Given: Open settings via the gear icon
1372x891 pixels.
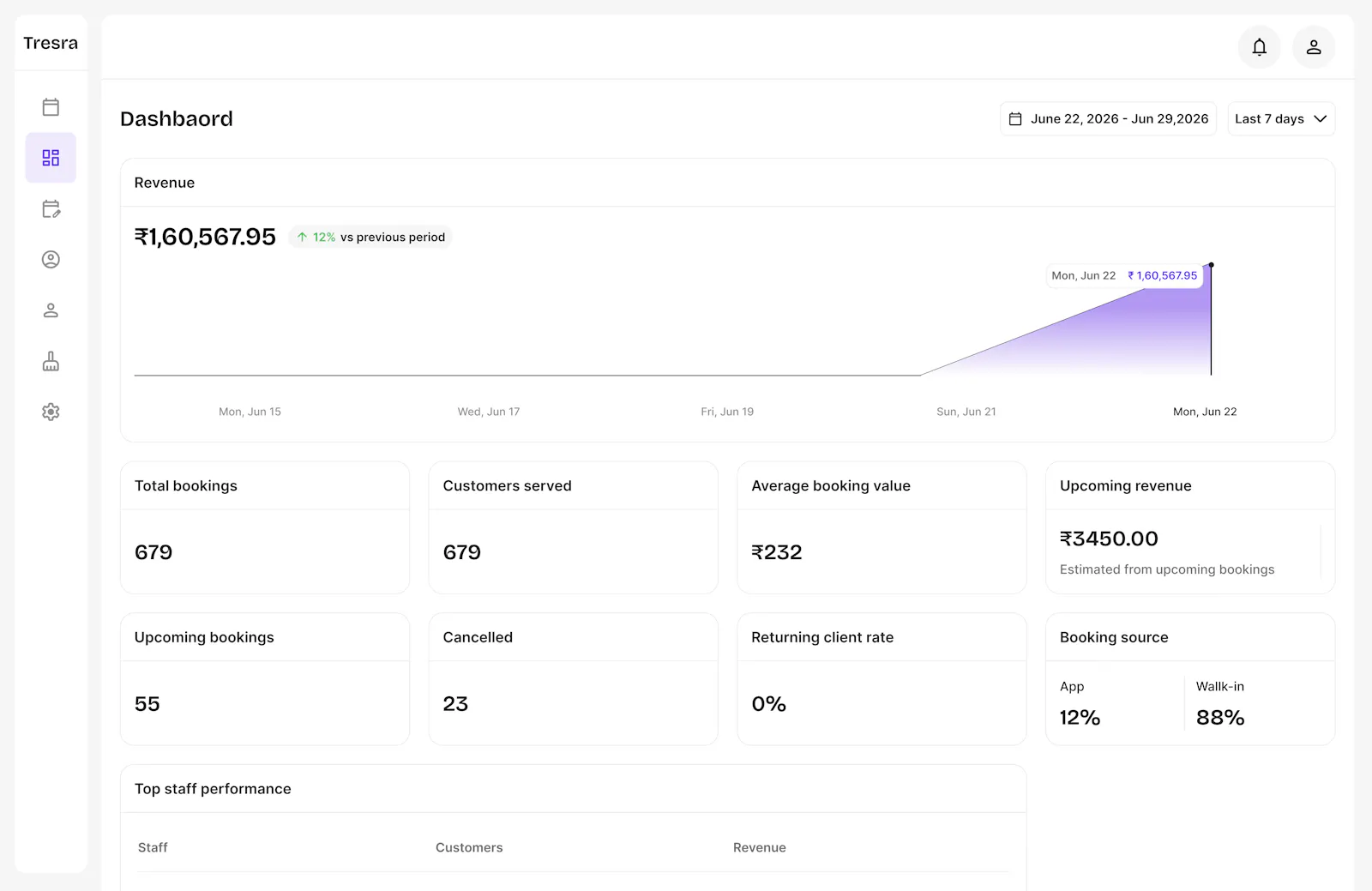Looking at the screenshot, I should pyautogui.click(x=51, y=412).
